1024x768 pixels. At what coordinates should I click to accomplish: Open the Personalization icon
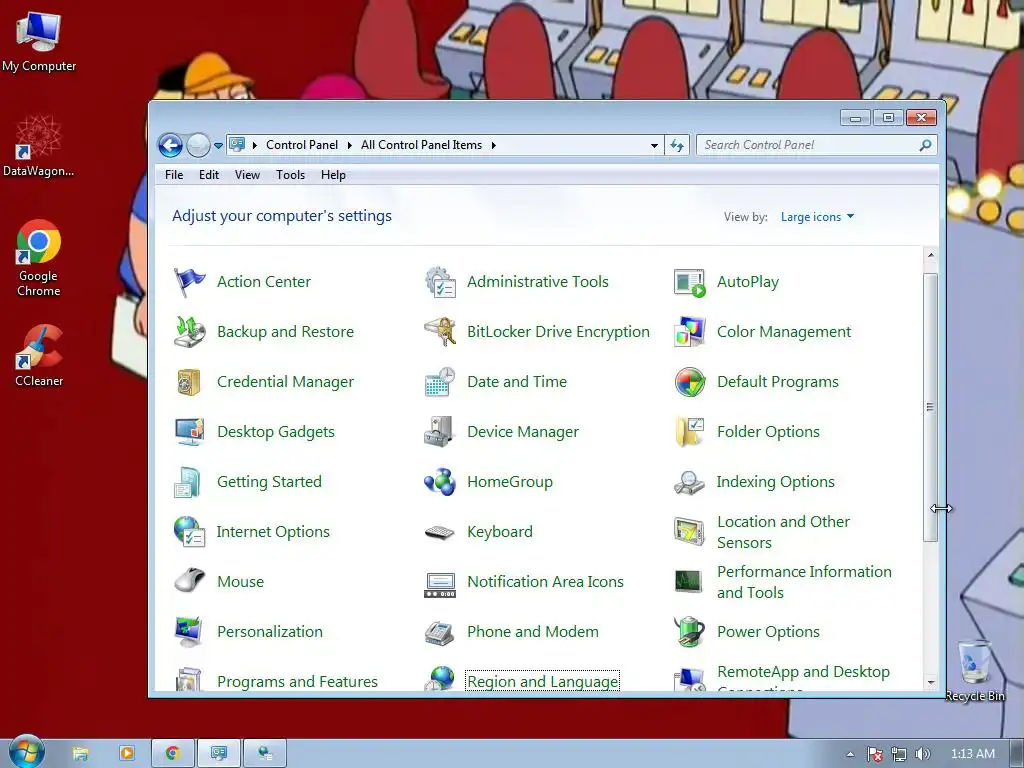pos(189,632)
